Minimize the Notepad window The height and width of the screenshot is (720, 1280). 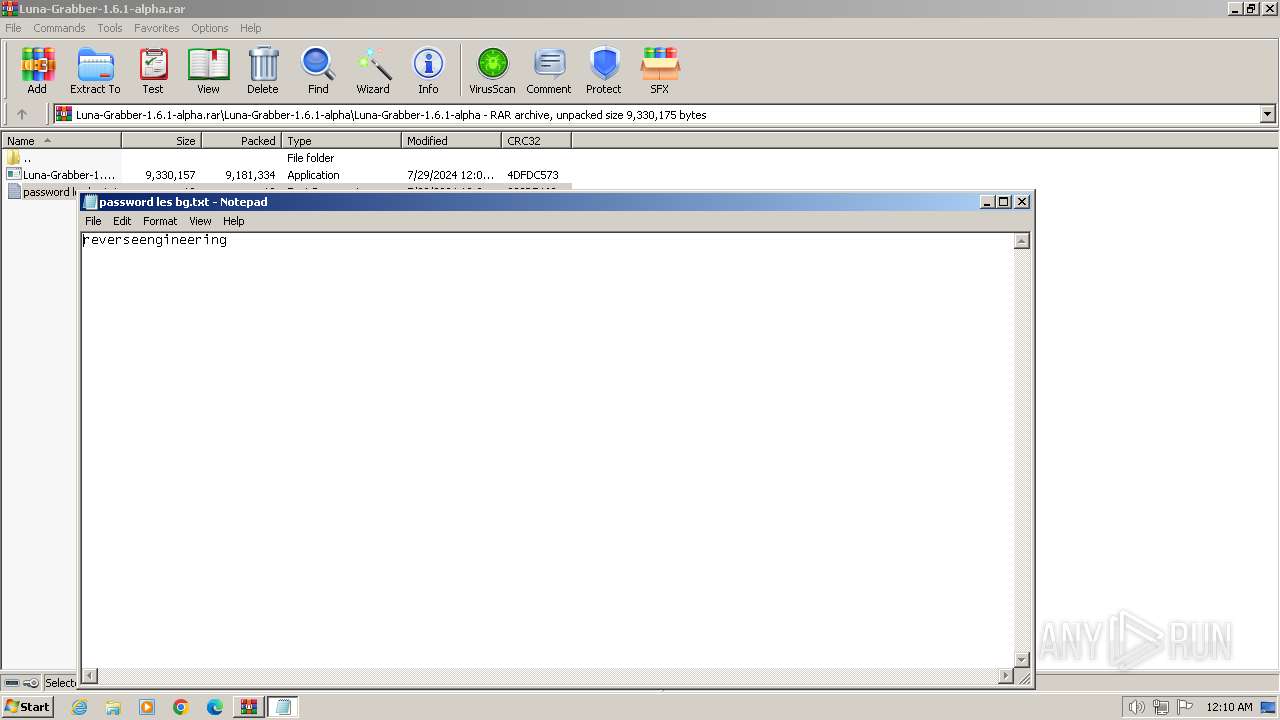tap(988, 201)
